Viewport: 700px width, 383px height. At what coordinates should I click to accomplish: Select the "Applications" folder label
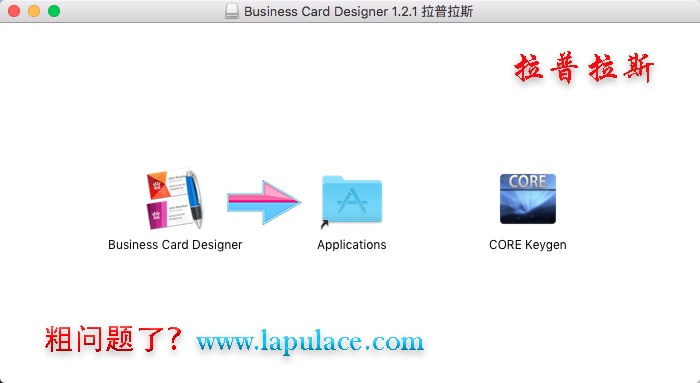352,245
